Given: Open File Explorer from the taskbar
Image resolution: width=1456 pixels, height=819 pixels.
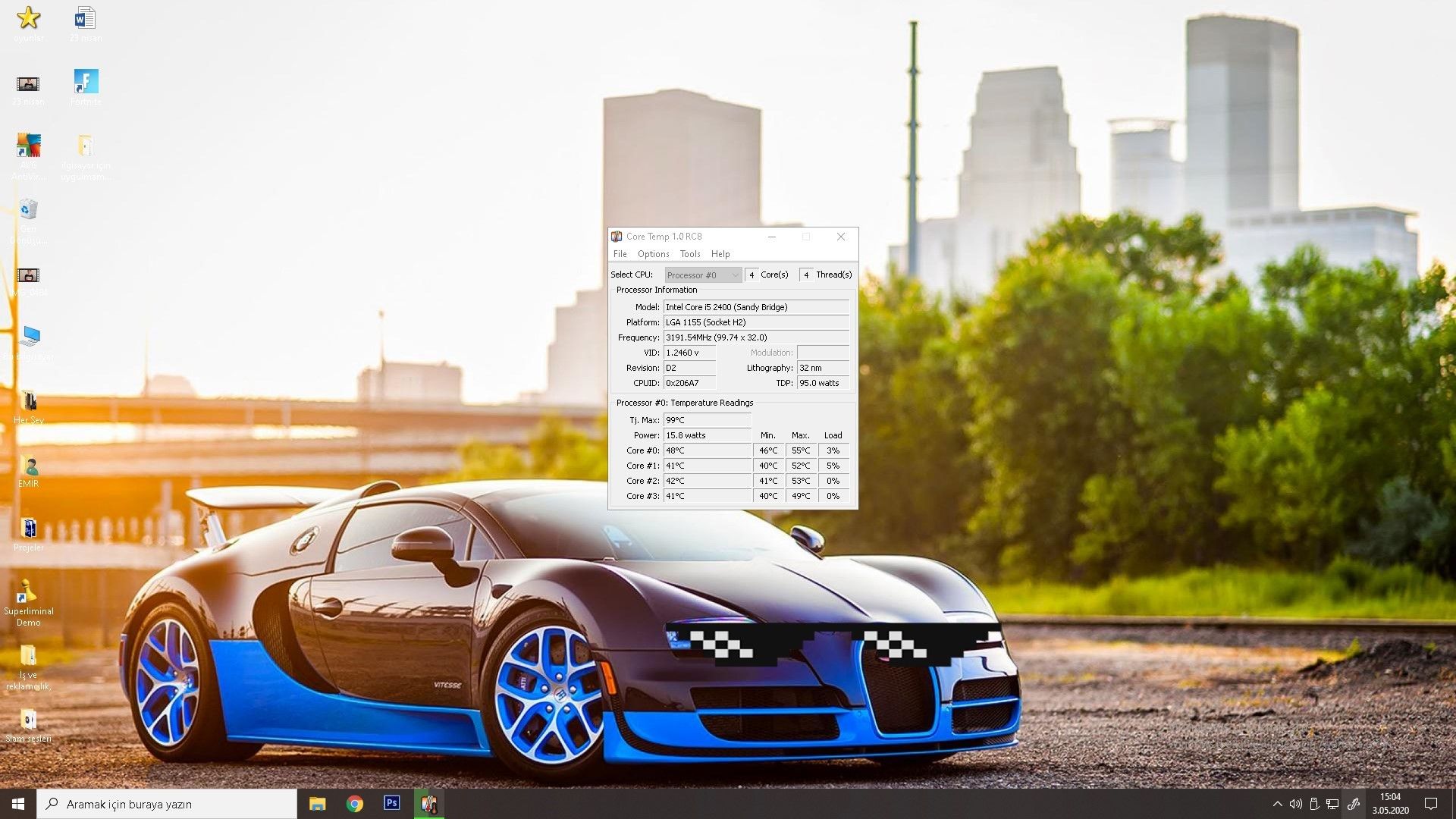Looking at the screenshot, I should [317, 804].
